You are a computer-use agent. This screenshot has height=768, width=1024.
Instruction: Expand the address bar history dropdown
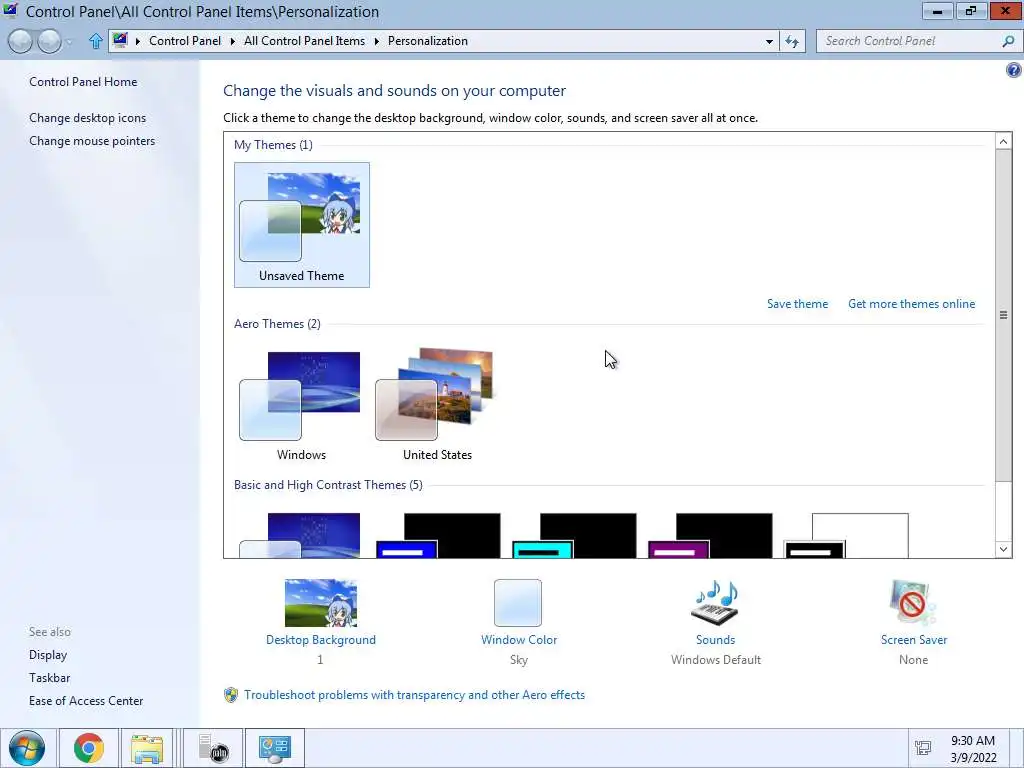tap(769, 41)
